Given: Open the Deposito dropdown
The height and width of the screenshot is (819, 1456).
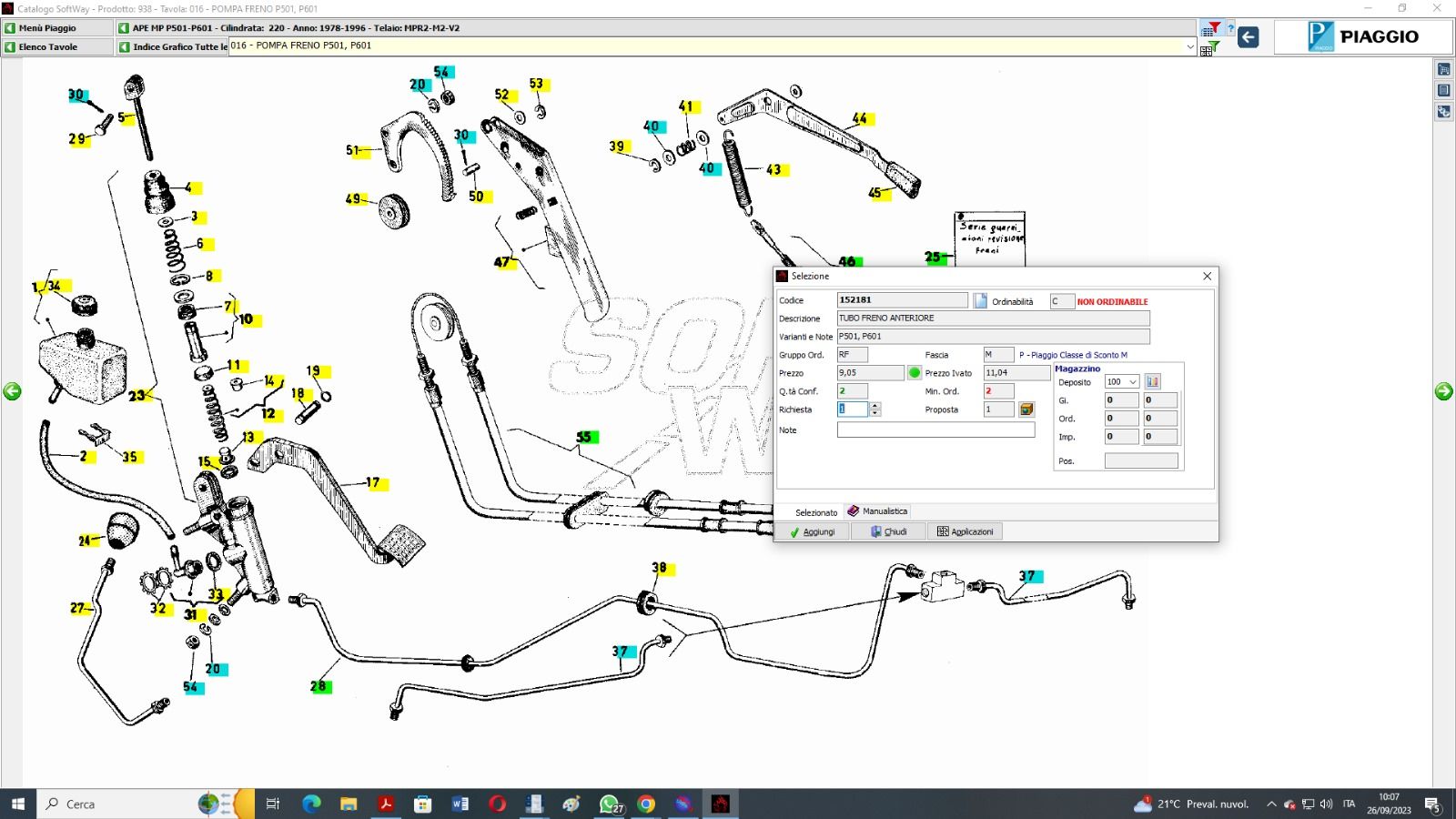Looking at the screenshot, I should click(1132, 382).
